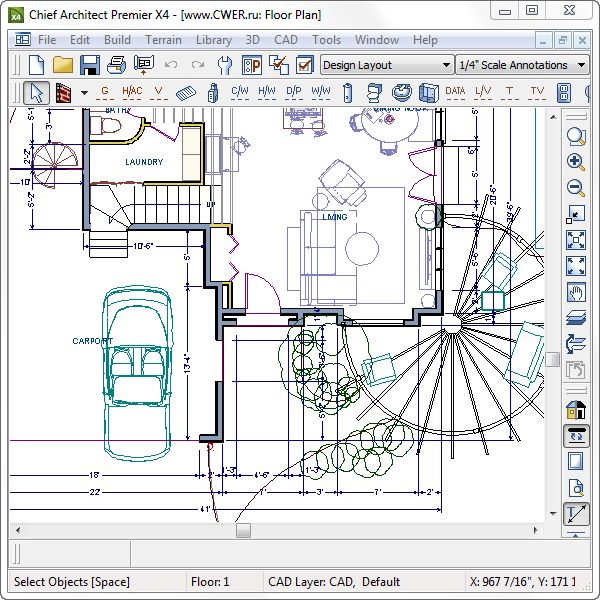The image size is (600, 600).
Task: Click the house icon in right toolbar
Action: coord(576,409)
